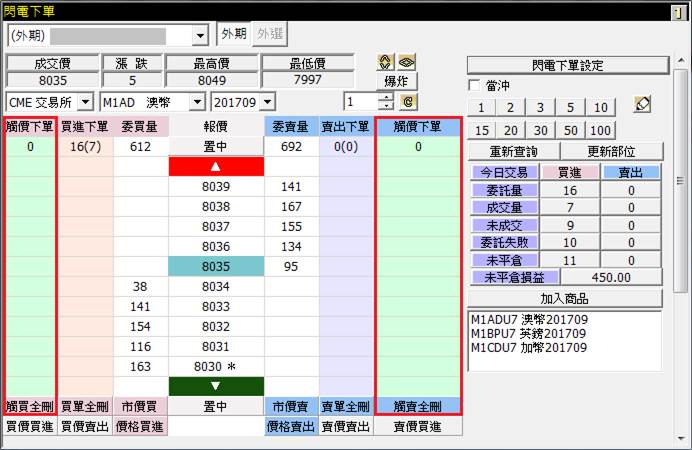This screenshot has width=692, height=450.
Task: Click the 8034 price cell
Action: [216, 286]
